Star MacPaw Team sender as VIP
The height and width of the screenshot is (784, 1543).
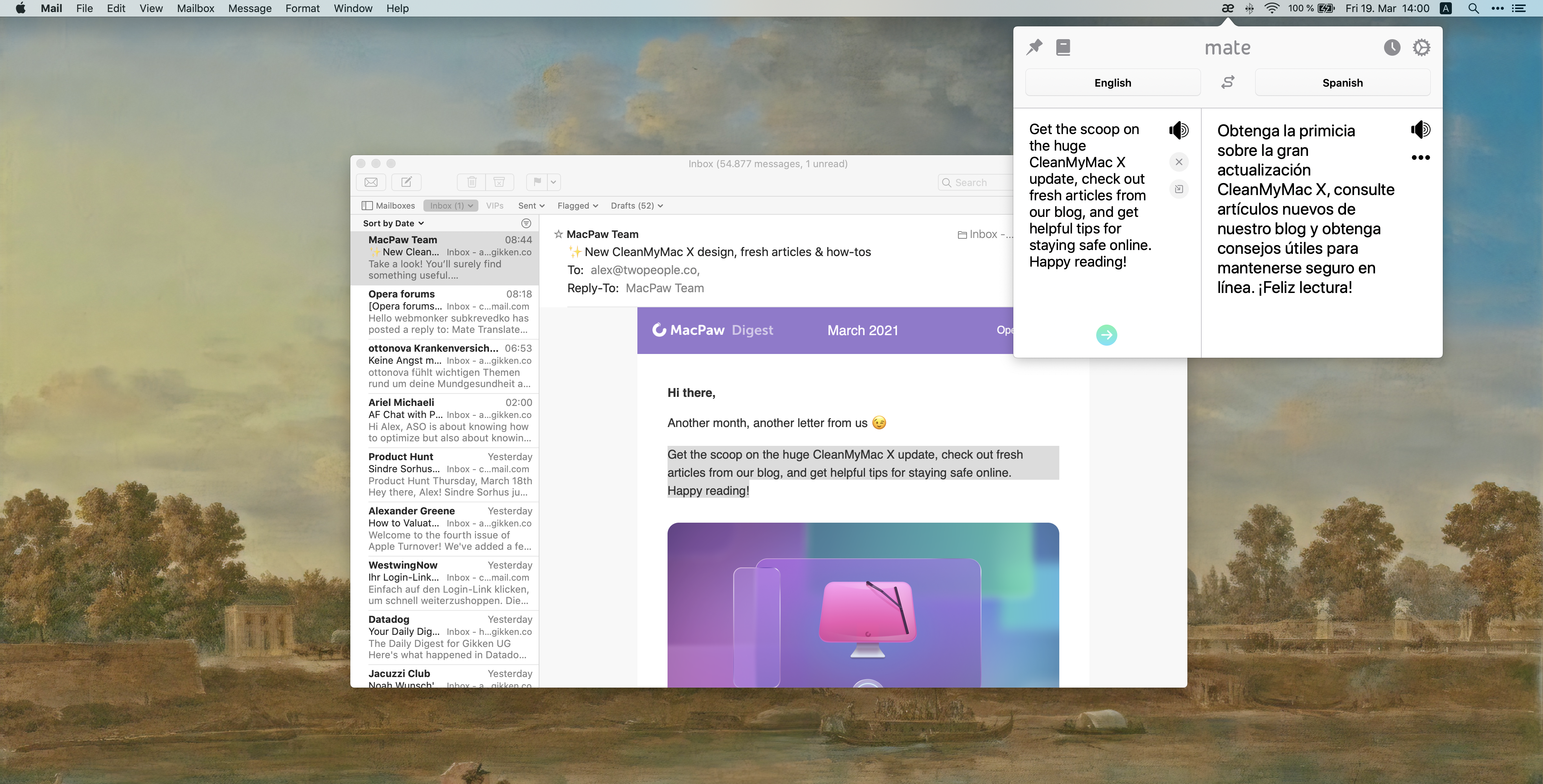point(558,234)
